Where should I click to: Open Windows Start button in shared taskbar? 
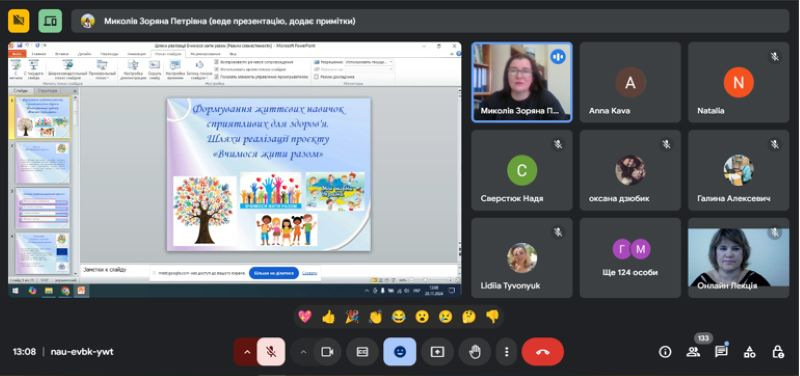(15, 290)
